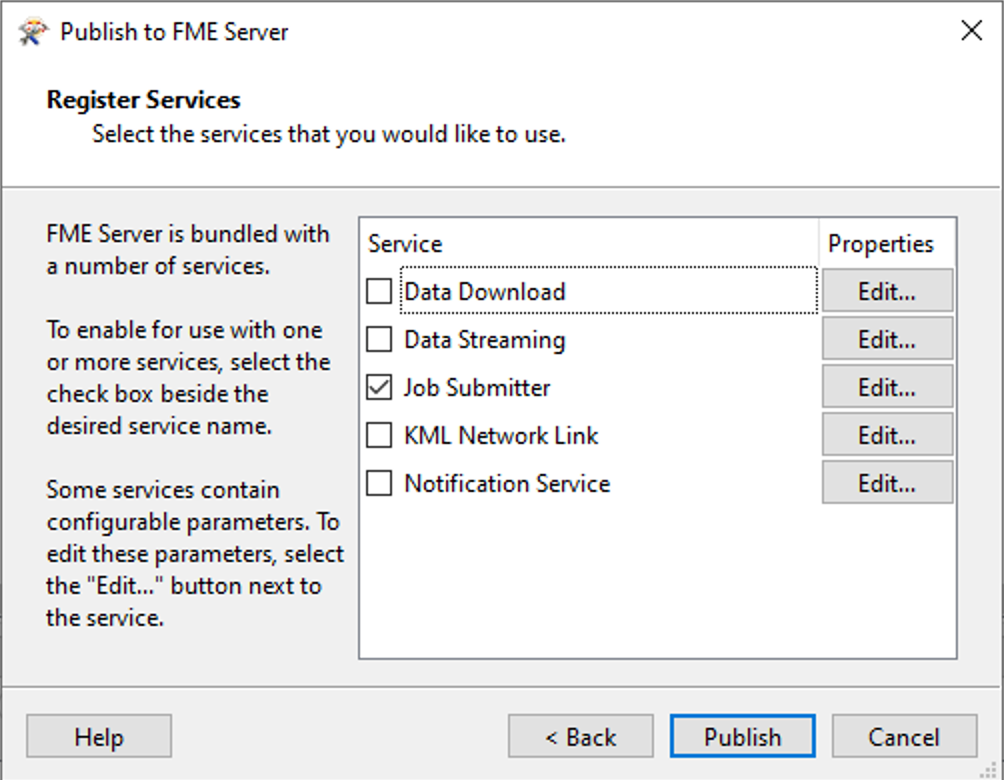
Task: Select the KML Network Link row
Action: (500, 435)
